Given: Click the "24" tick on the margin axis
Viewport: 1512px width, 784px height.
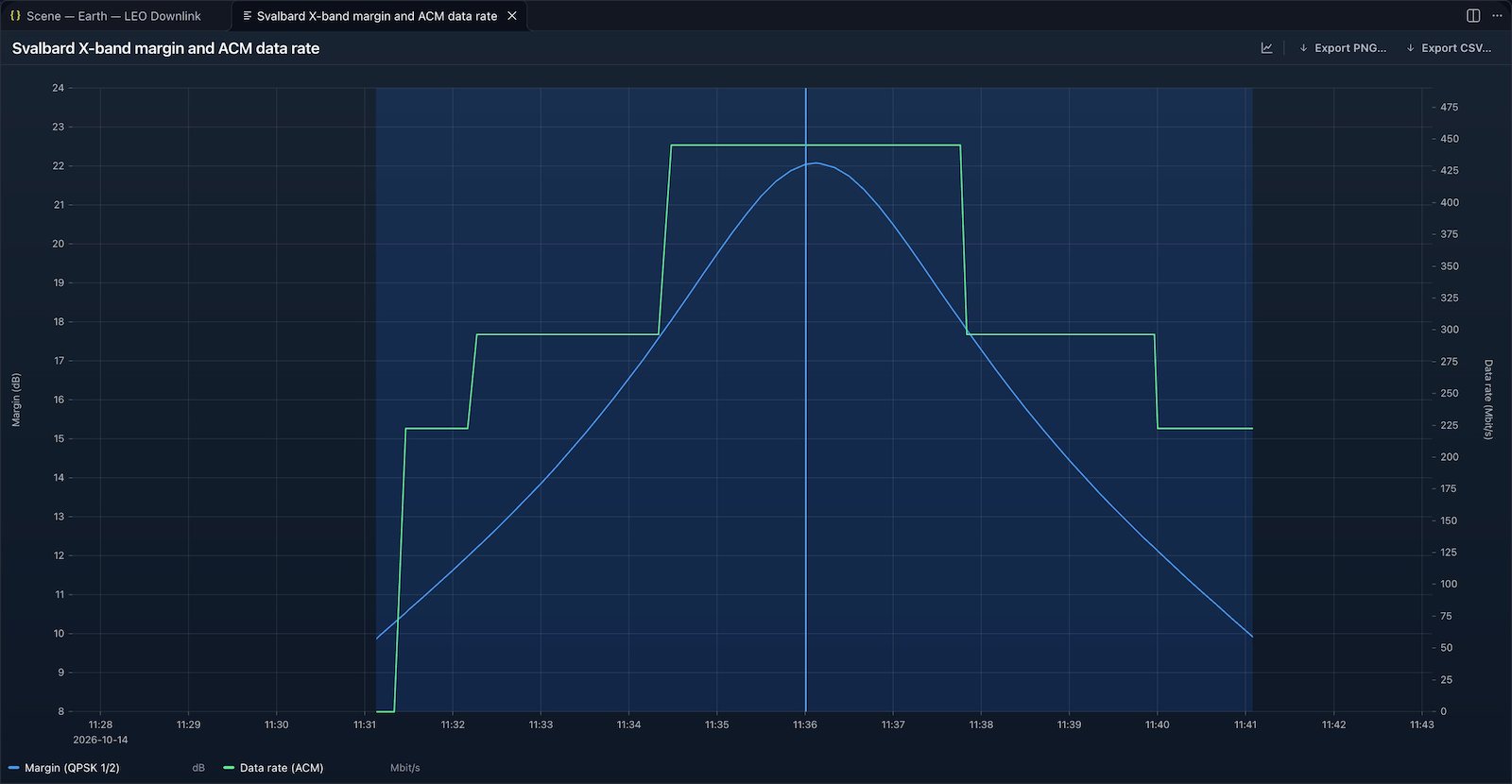Looking at the screenshot, I should pyautogui.click(x=59, y=88).
